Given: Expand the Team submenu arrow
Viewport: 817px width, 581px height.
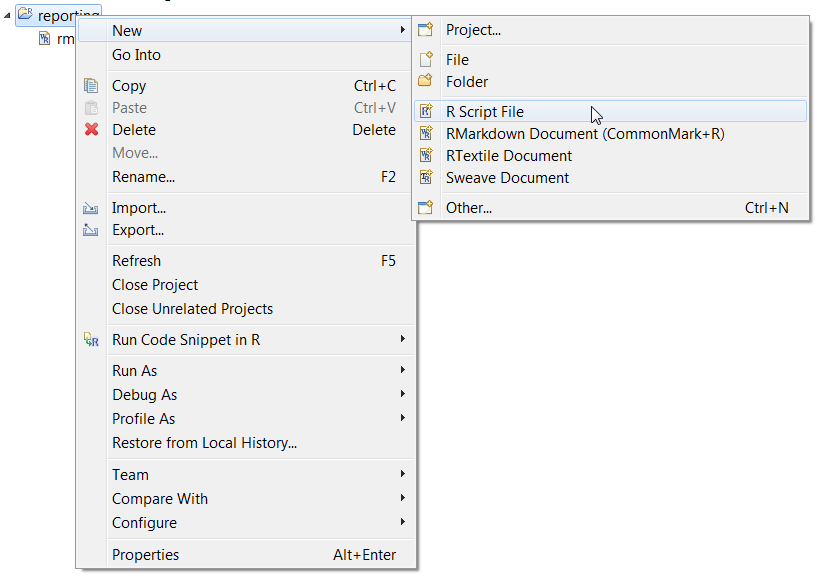Looking at the screenshot, I should pyautogui.click(x=403, y=474).
